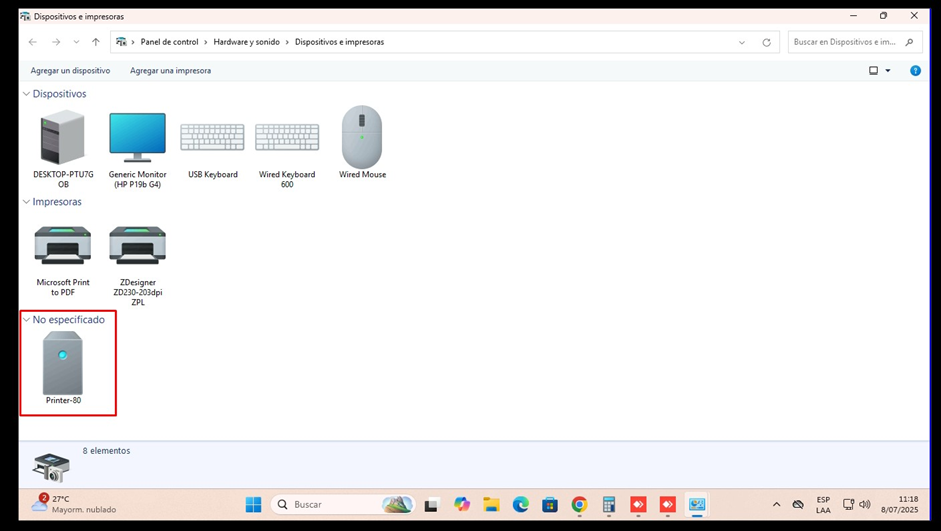Select the Wired Mouse device icon

point(362,138)
